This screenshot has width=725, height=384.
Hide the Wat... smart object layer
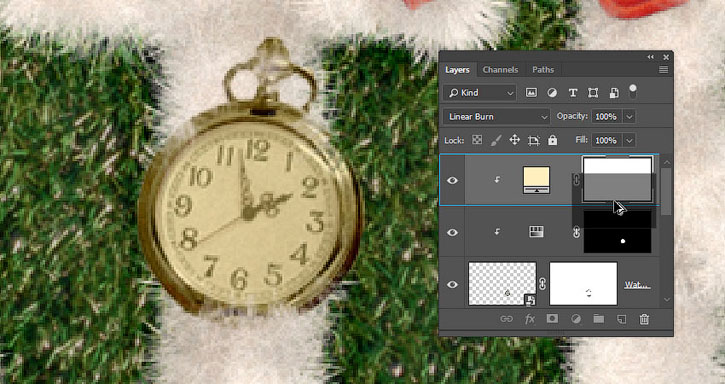(x=452, y=285)
